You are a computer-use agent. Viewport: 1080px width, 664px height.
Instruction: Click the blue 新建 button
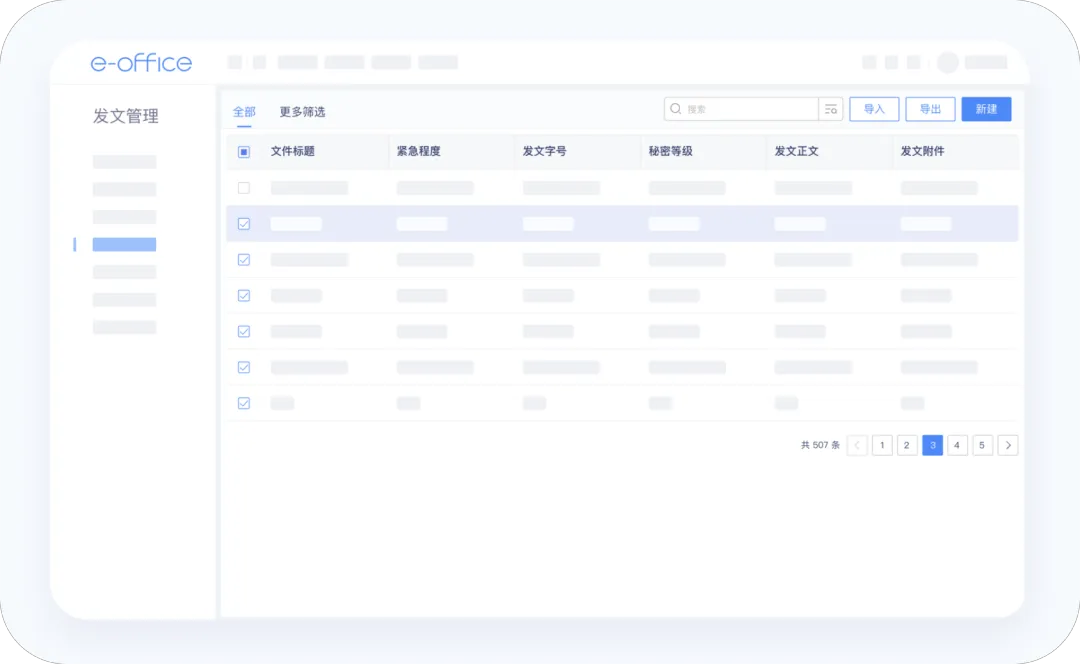[x=986, y=109]
